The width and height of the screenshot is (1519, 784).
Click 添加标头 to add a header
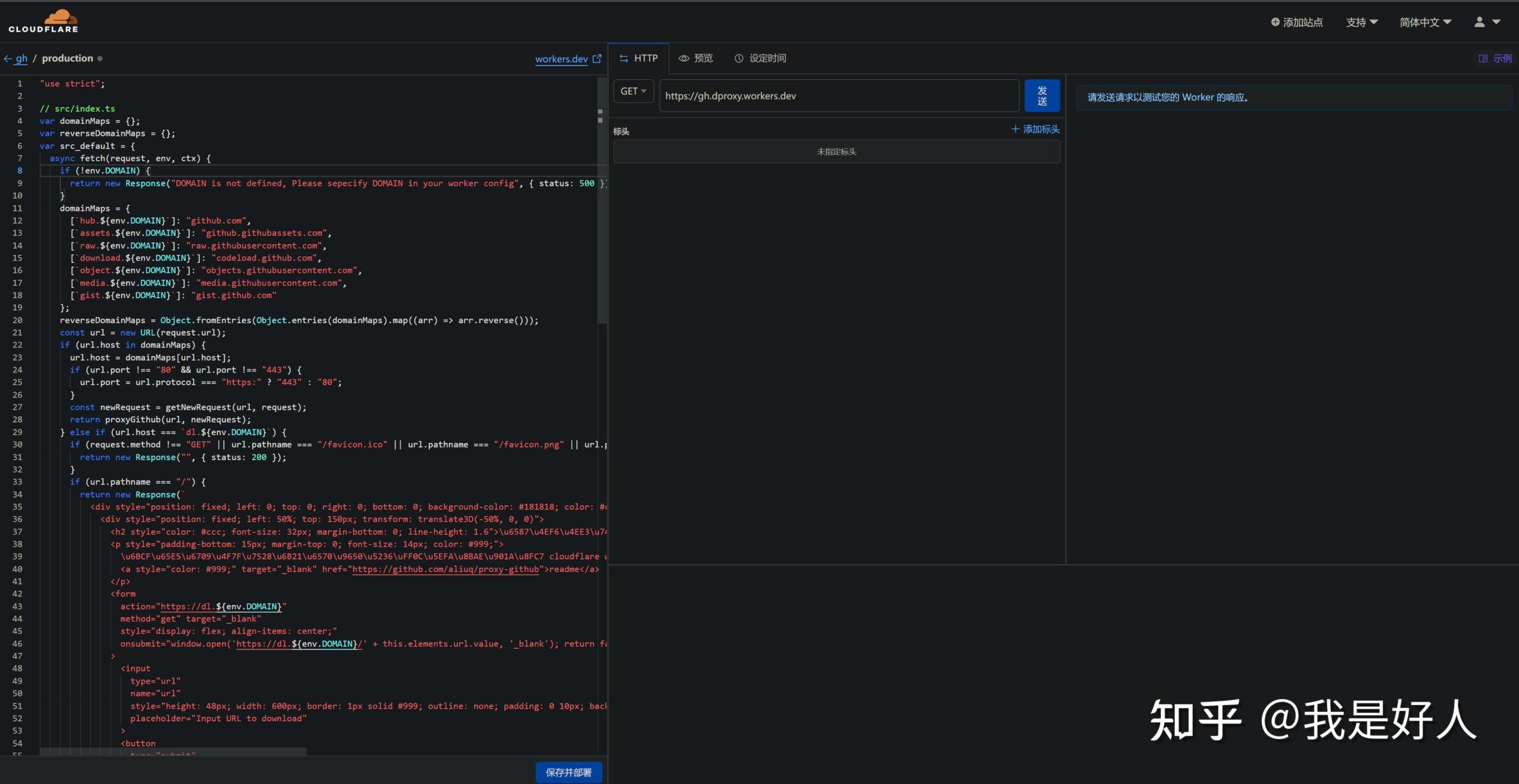click(x=1035, y=129)
